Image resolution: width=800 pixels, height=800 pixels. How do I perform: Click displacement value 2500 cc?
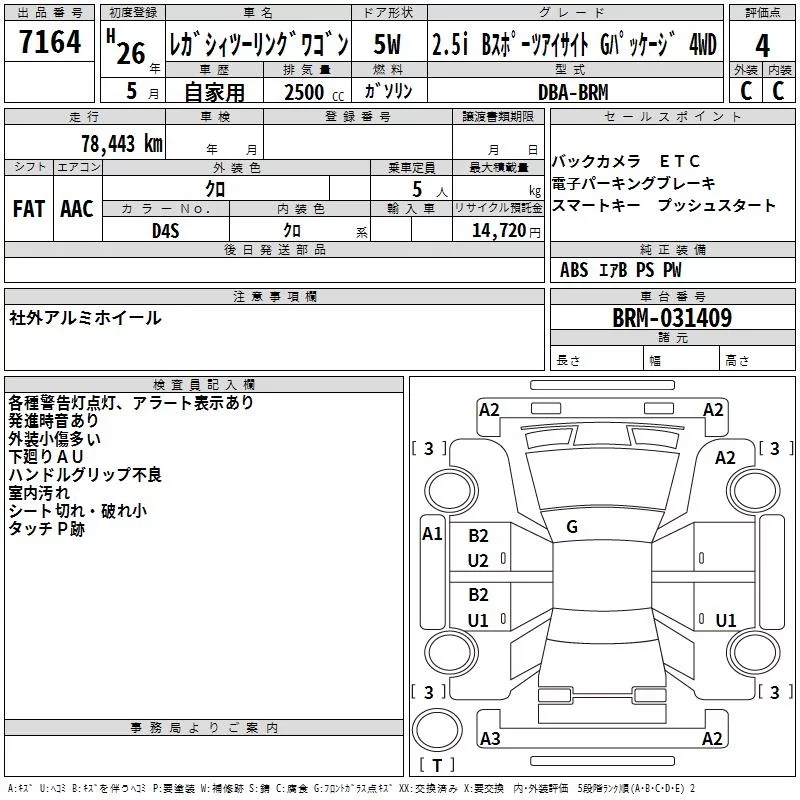pyautogui.click(x=314, y=92)
